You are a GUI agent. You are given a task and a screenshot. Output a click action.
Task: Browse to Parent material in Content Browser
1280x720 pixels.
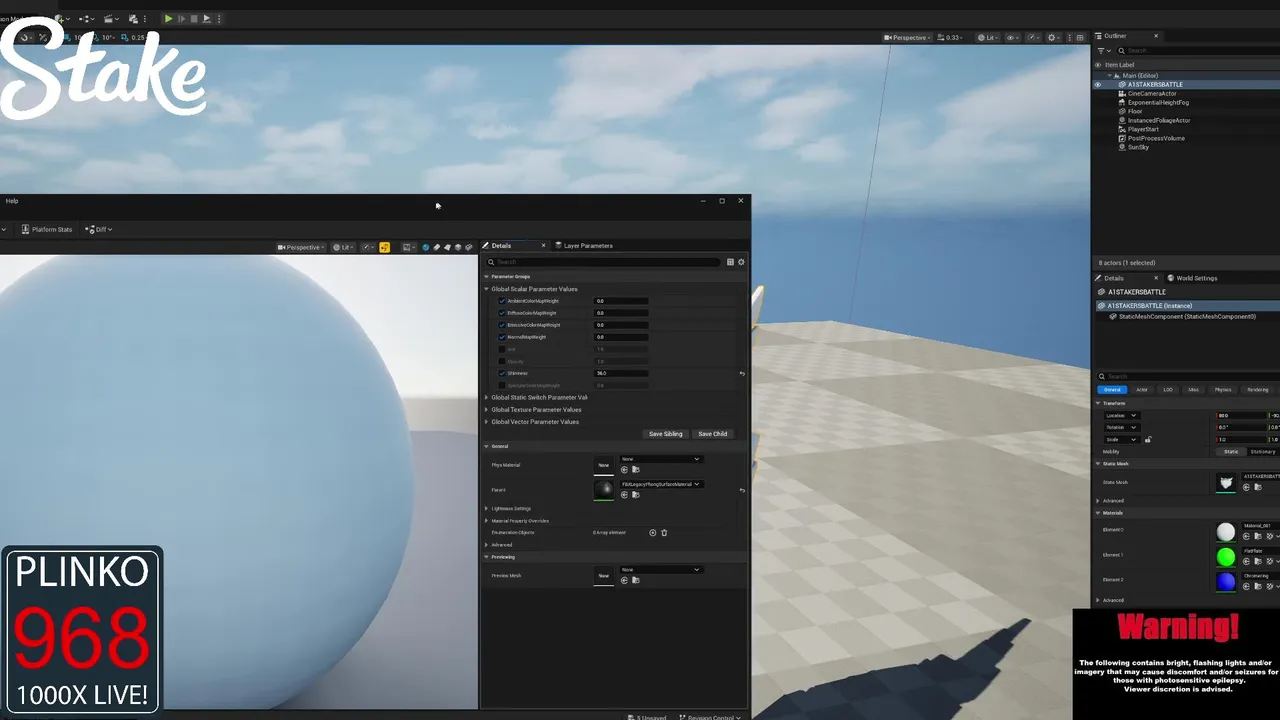click(x=635, y=494)
